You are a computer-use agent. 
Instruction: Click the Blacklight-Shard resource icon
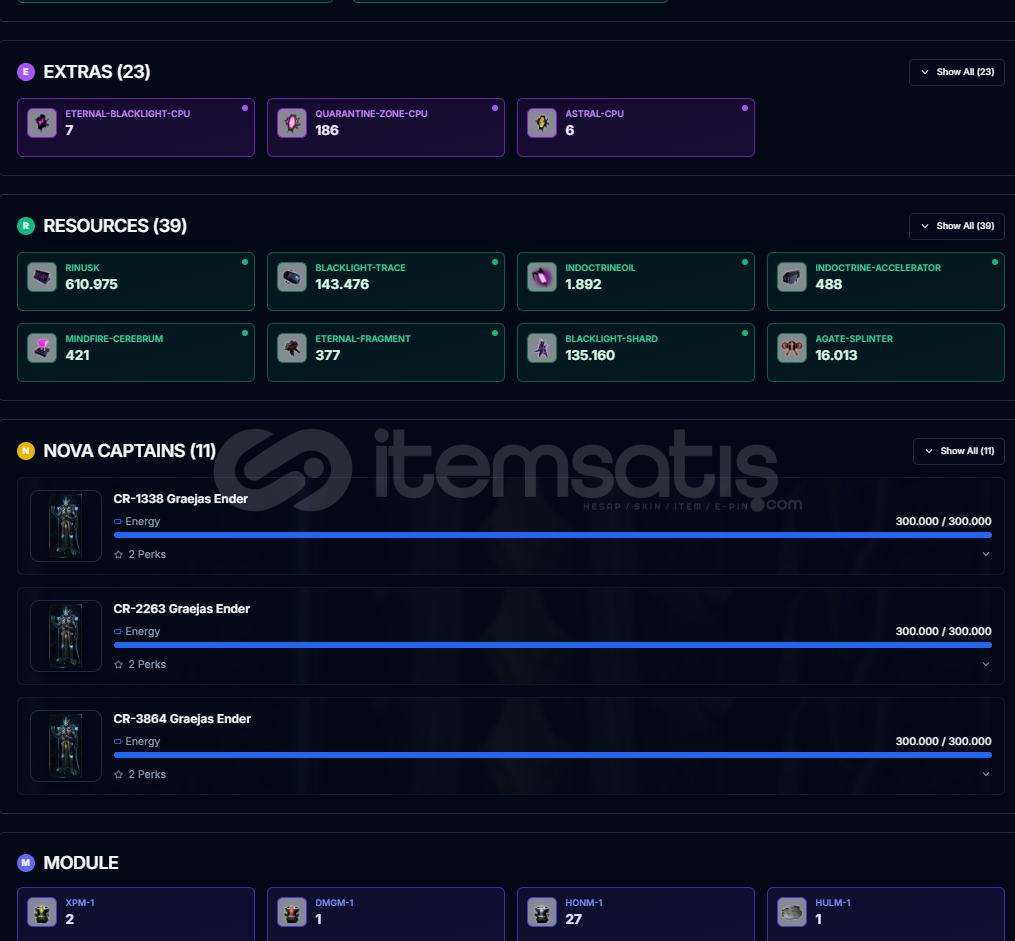(x=542, y=348)
